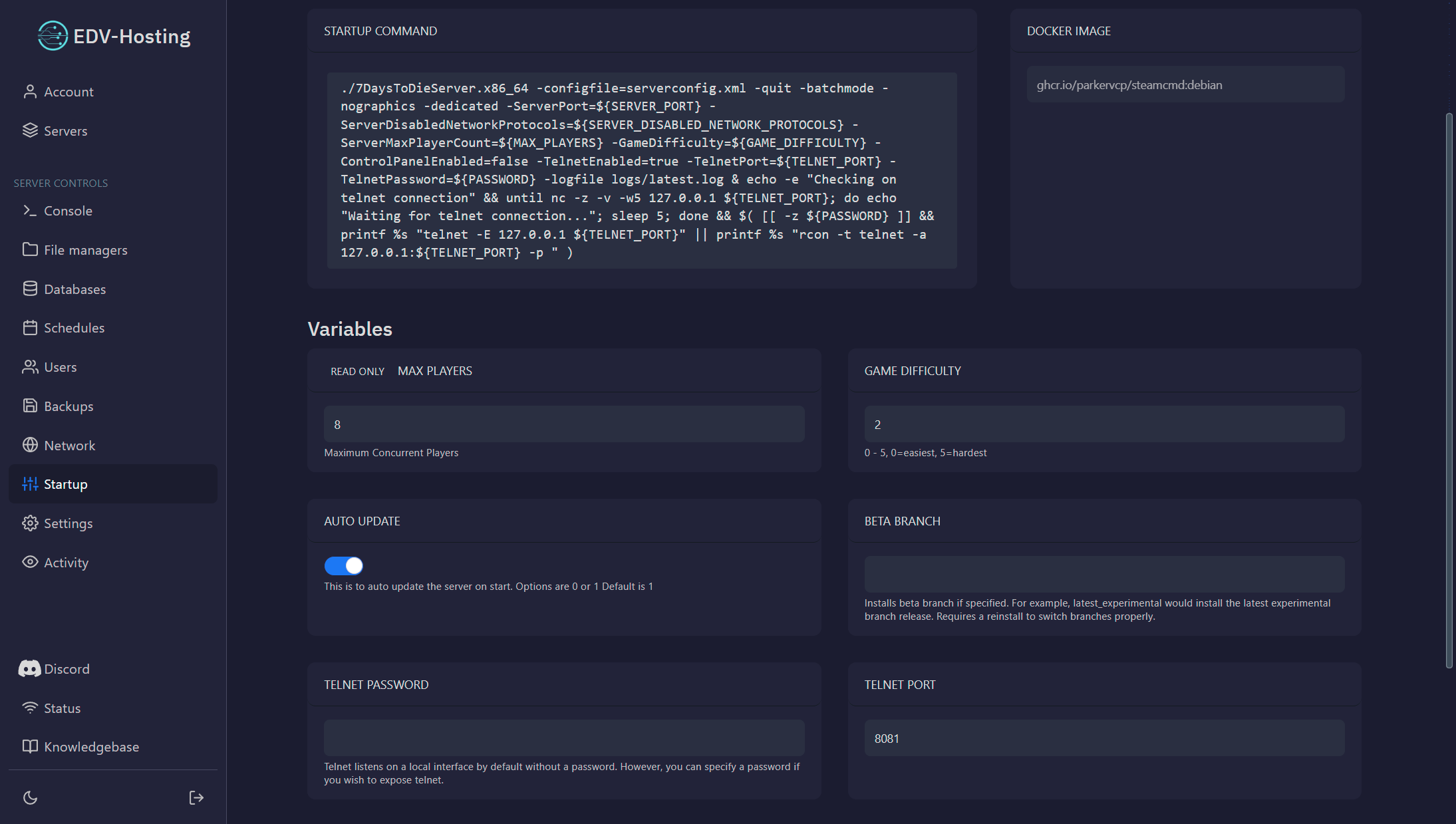This screenshot has width=1456, height=824.
Task: Click the Users people icon
Action: click(30, 367)
